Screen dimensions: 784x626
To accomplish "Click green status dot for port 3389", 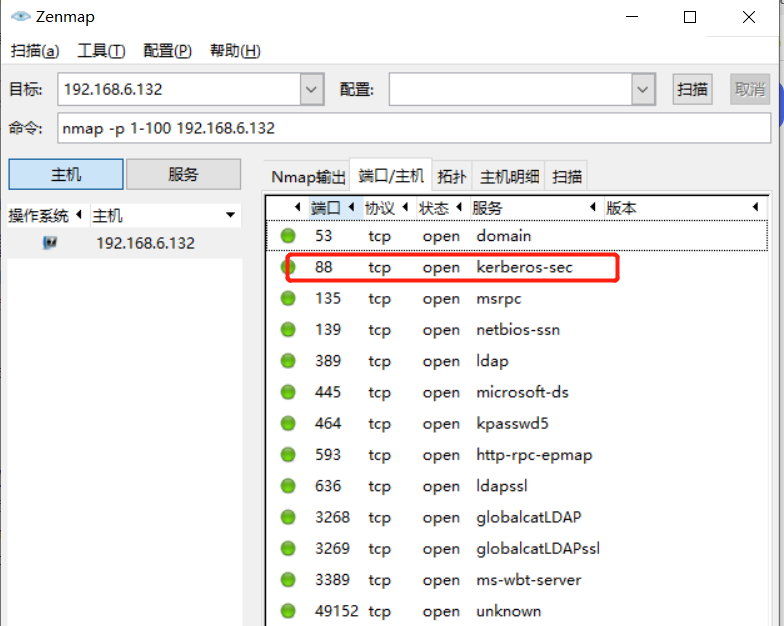I will click(288, 580).
